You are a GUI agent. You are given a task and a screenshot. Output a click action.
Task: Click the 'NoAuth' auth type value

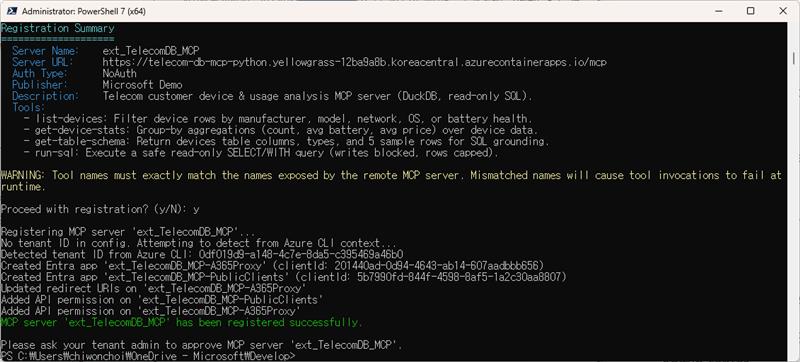coord(119,73)
